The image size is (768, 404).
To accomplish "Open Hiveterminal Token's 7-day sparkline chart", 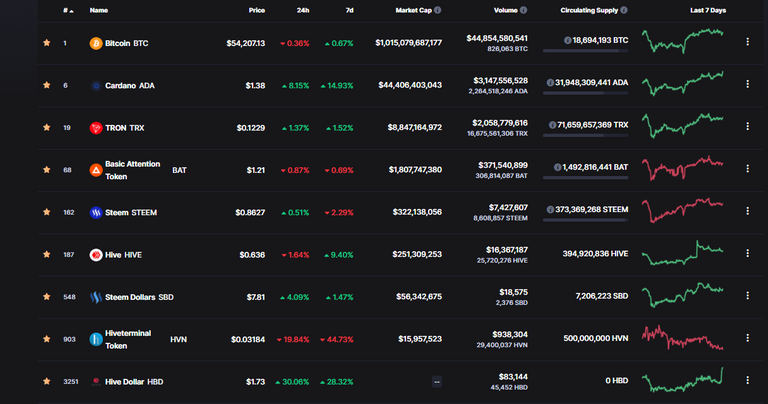I will pyautogui.click(x=683, y=338).
